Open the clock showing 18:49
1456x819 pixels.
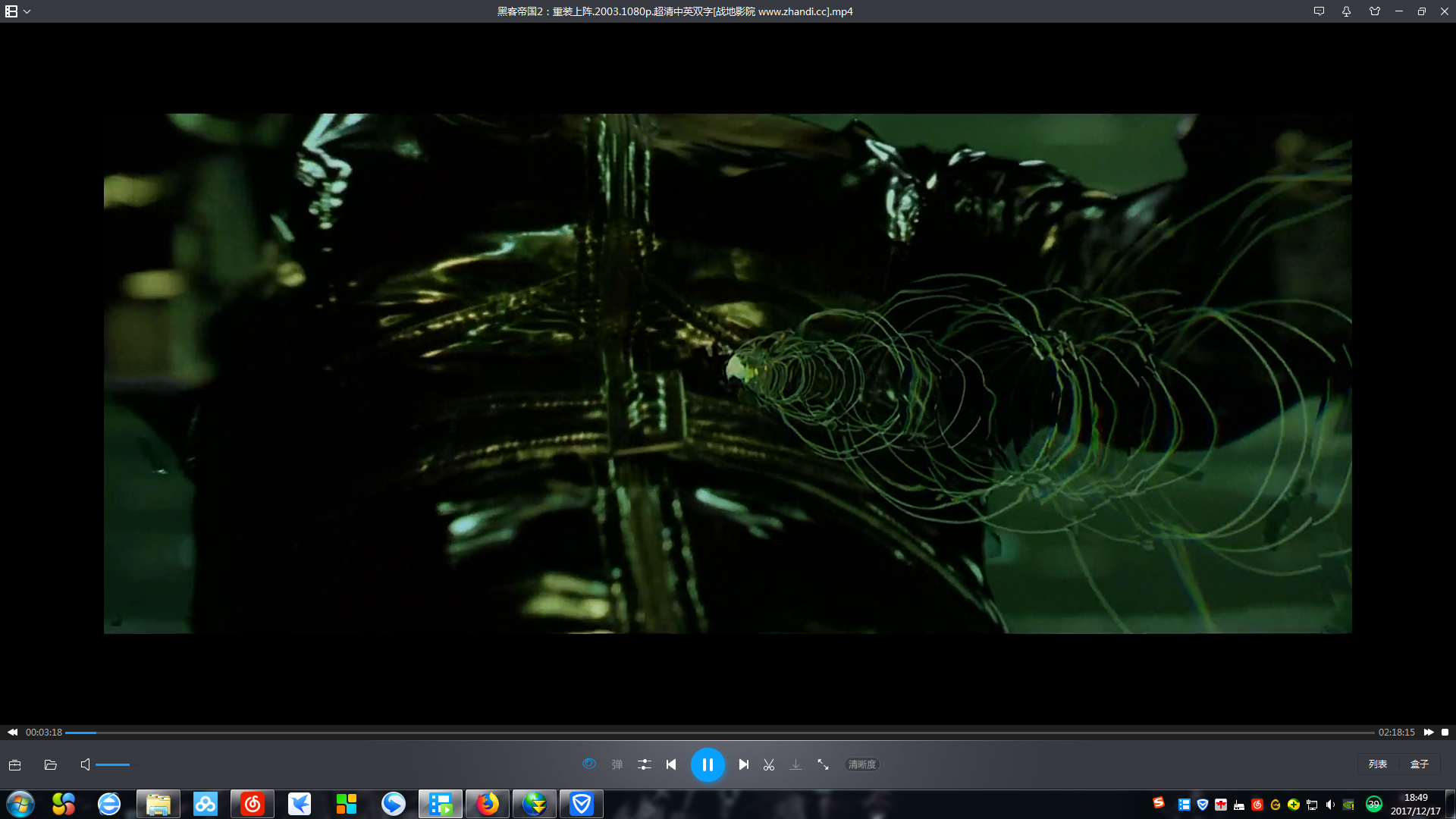tap(1416, 804)
